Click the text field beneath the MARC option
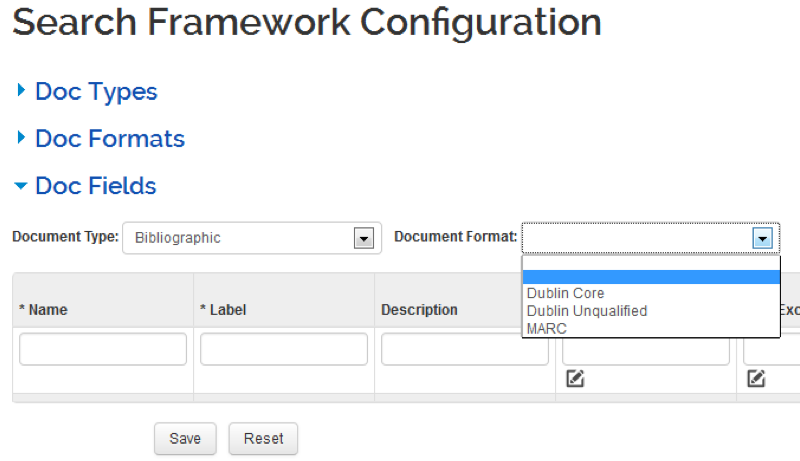 (646, 352)
